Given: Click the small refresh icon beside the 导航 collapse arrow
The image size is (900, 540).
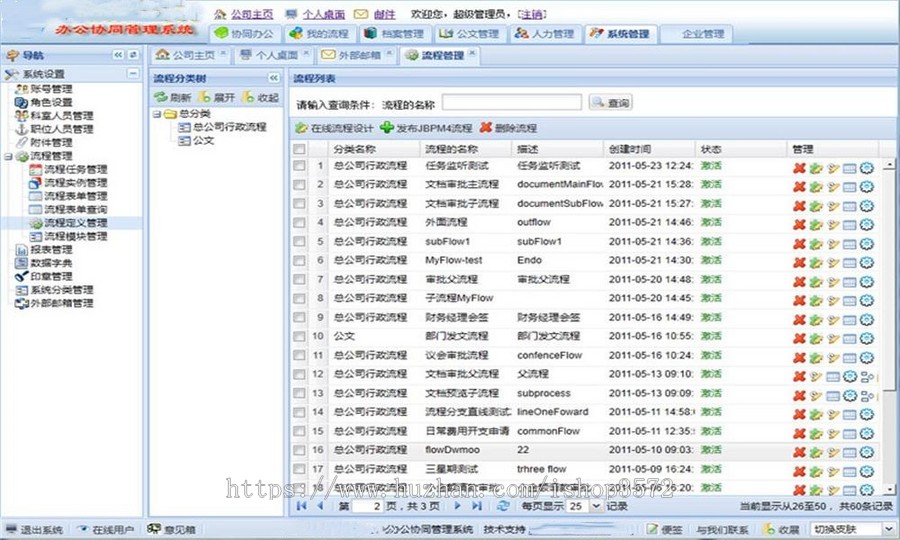Looking at the screenshot, I should [133, 55].
